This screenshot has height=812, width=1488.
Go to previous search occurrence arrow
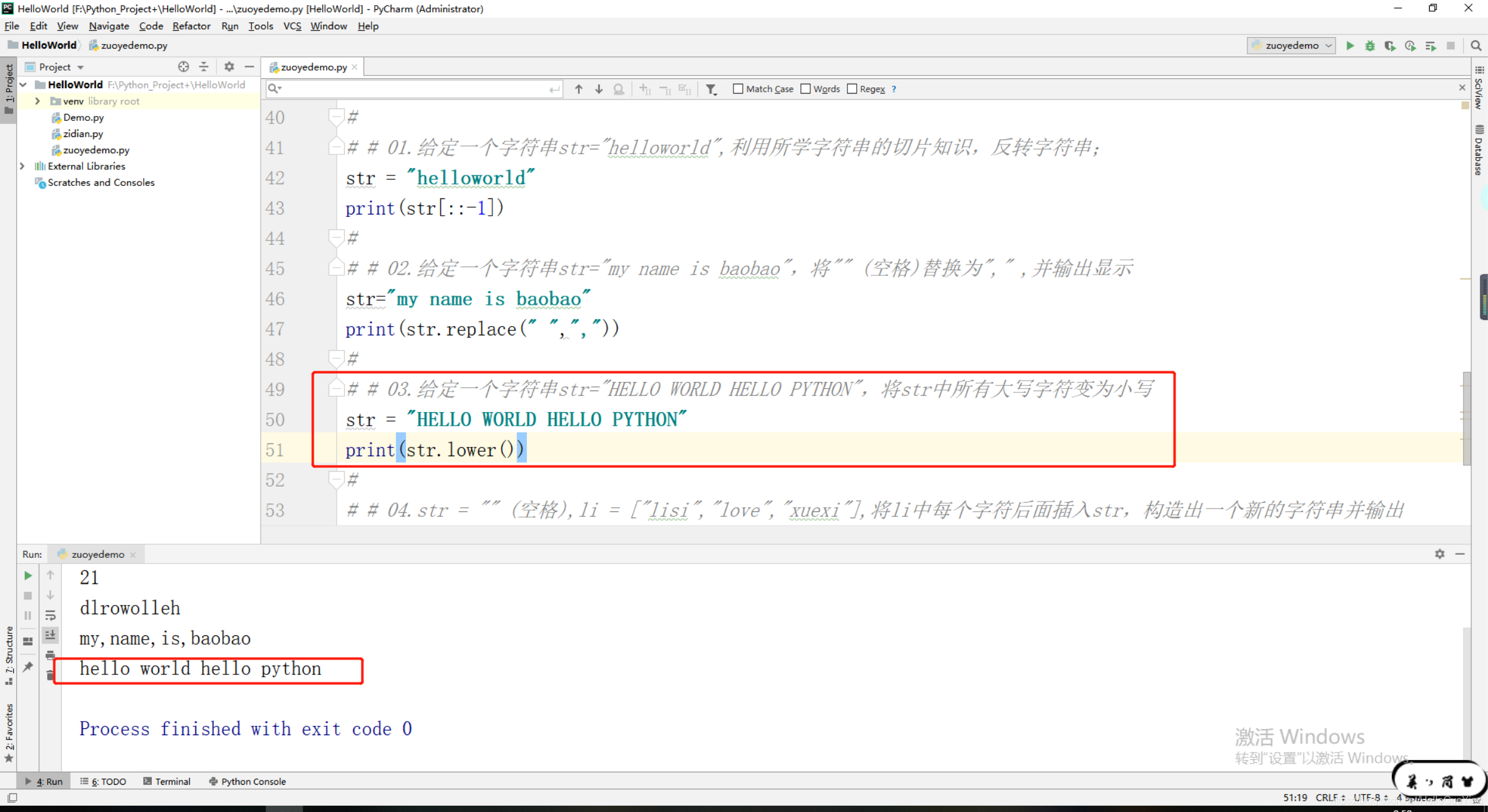(578, 89)
